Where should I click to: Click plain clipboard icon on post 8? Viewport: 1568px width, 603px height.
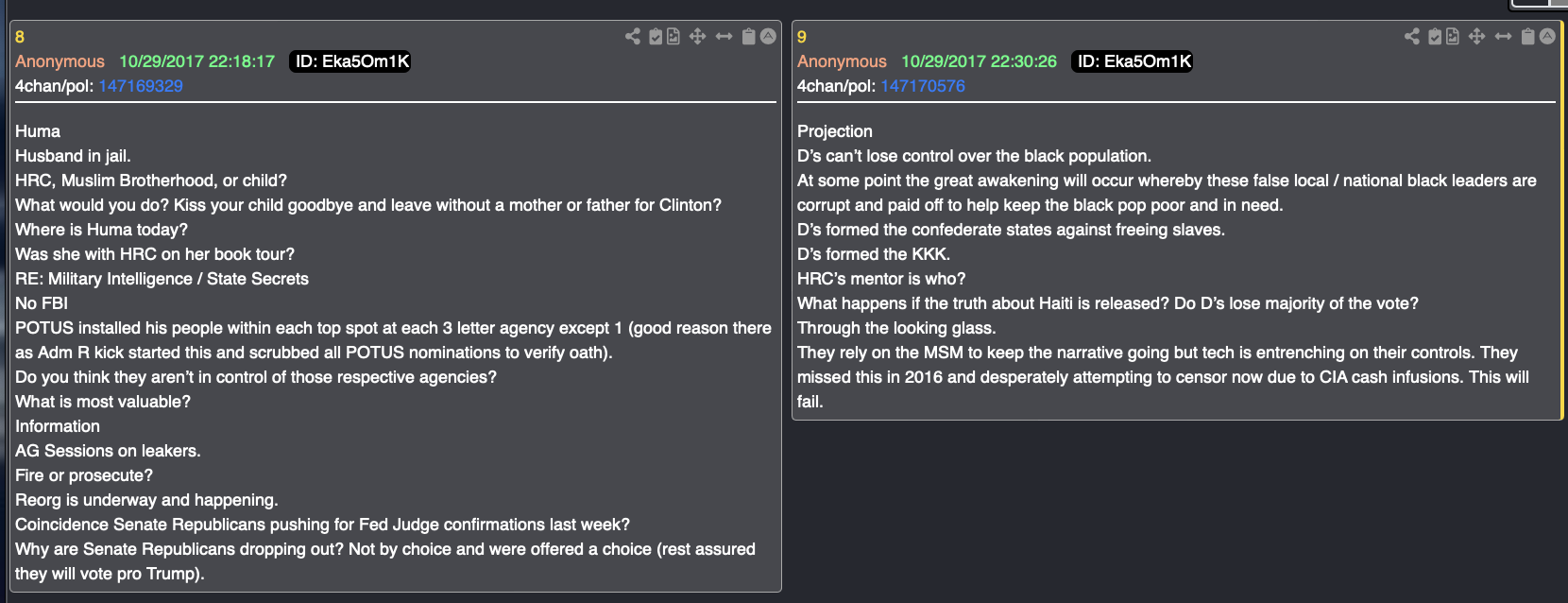click(749, 37)
